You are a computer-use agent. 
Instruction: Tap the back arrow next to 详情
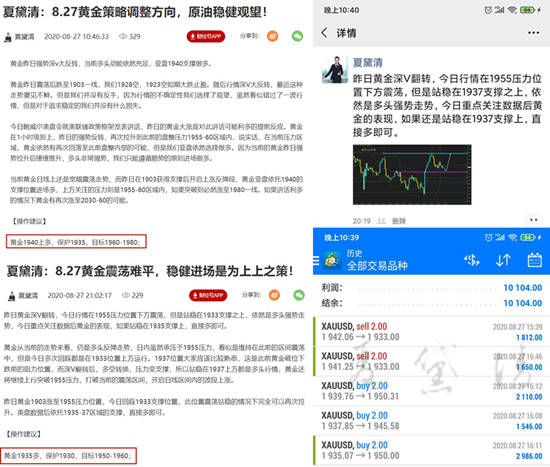324,33
